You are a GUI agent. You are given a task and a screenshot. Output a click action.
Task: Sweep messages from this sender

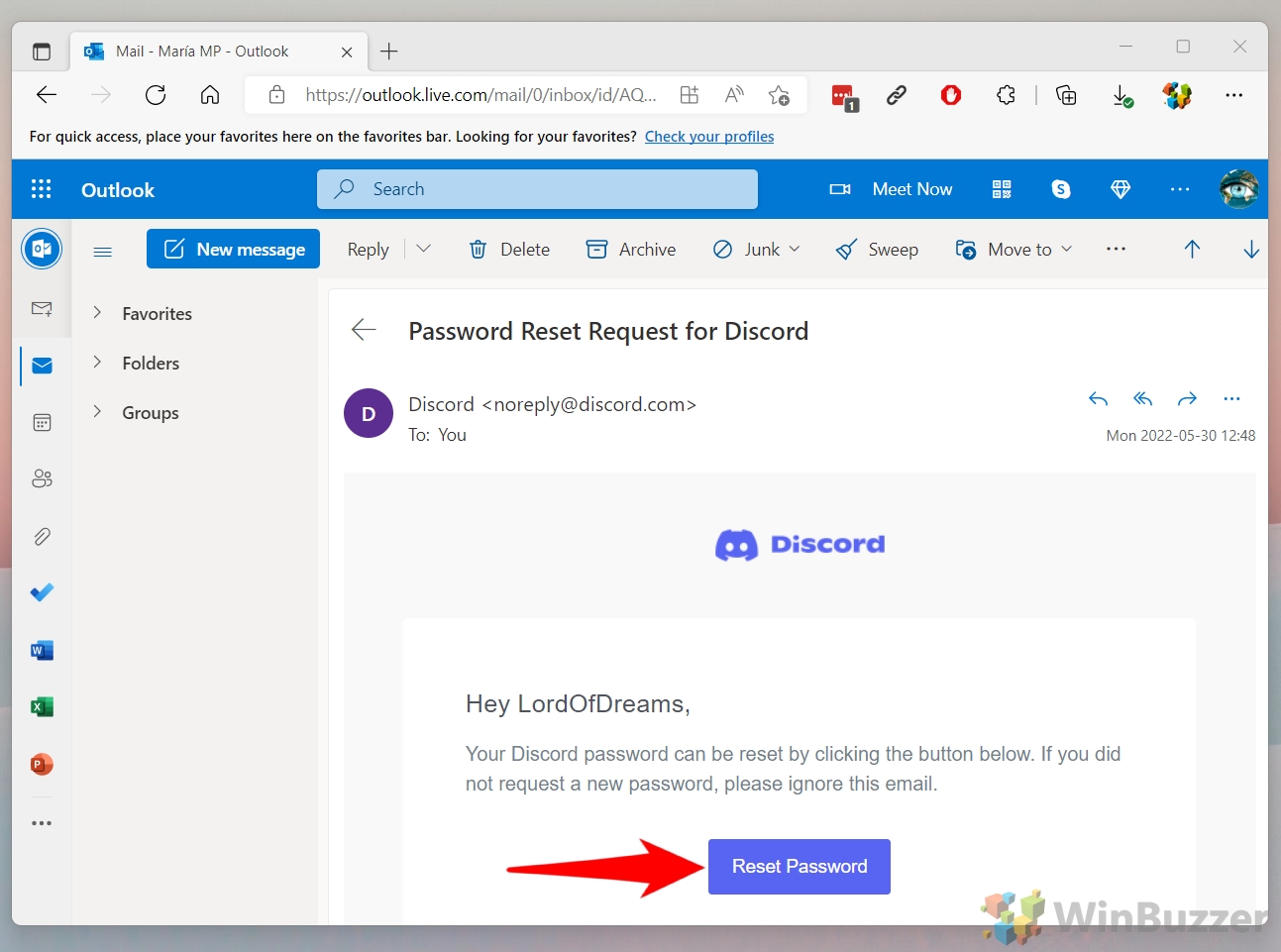tap(877, 250)
